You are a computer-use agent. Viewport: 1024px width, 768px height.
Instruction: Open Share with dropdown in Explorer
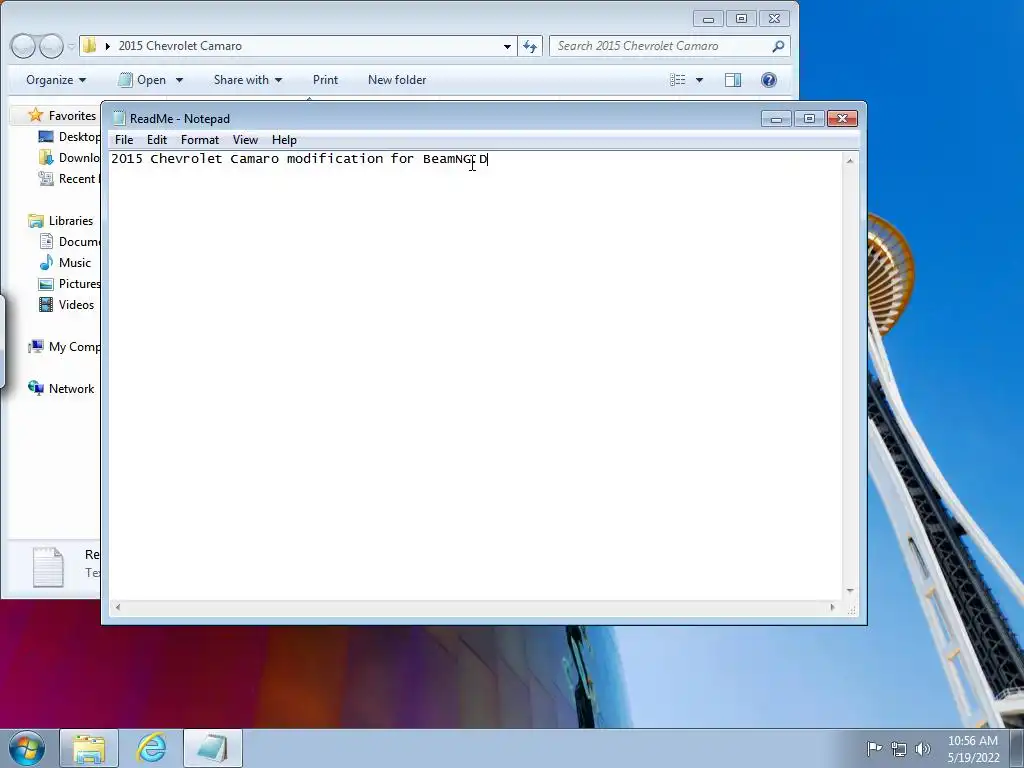tap(248, 80)
